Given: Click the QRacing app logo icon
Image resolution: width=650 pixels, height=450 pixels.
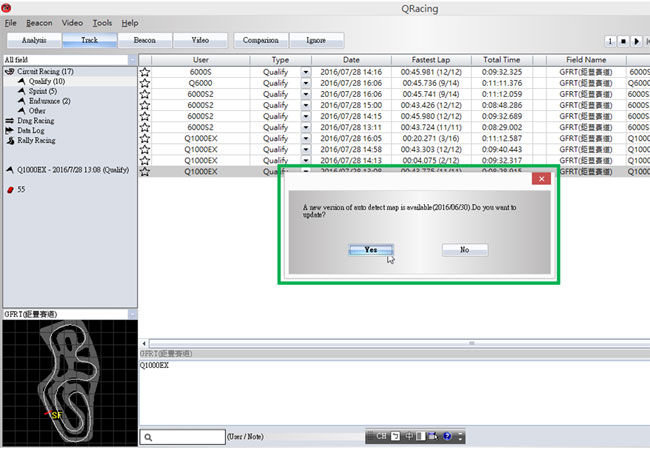Looking at the screenshot, I should tap(6, 7).
